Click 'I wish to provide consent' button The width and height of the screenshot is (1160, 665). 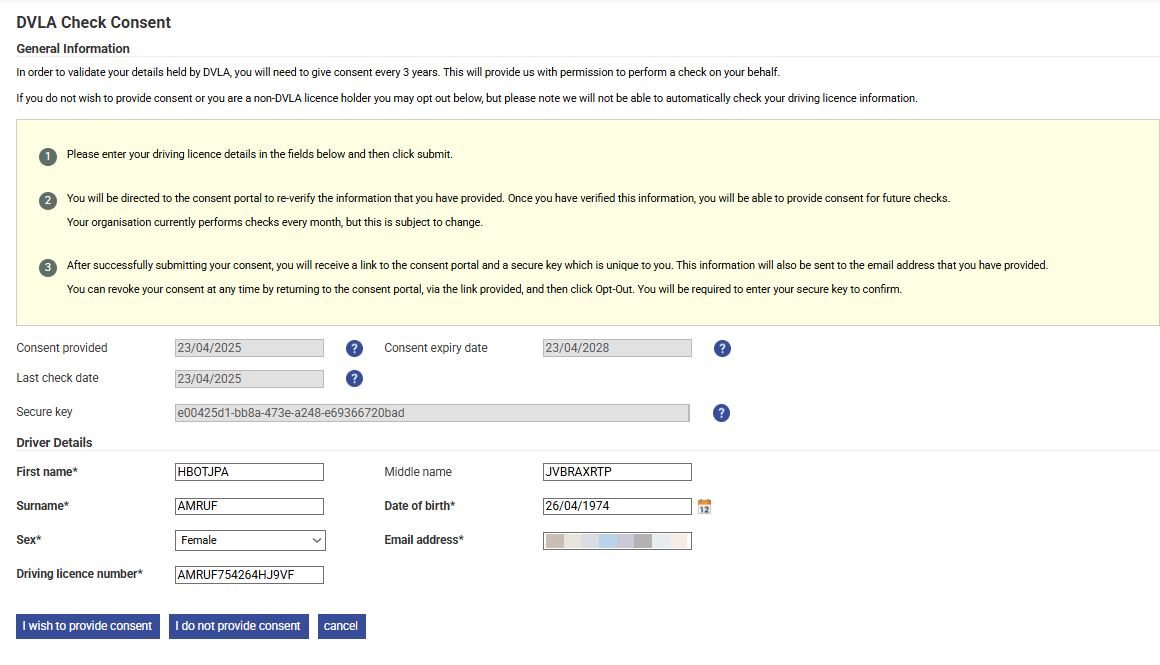click(x=88, y=627)
